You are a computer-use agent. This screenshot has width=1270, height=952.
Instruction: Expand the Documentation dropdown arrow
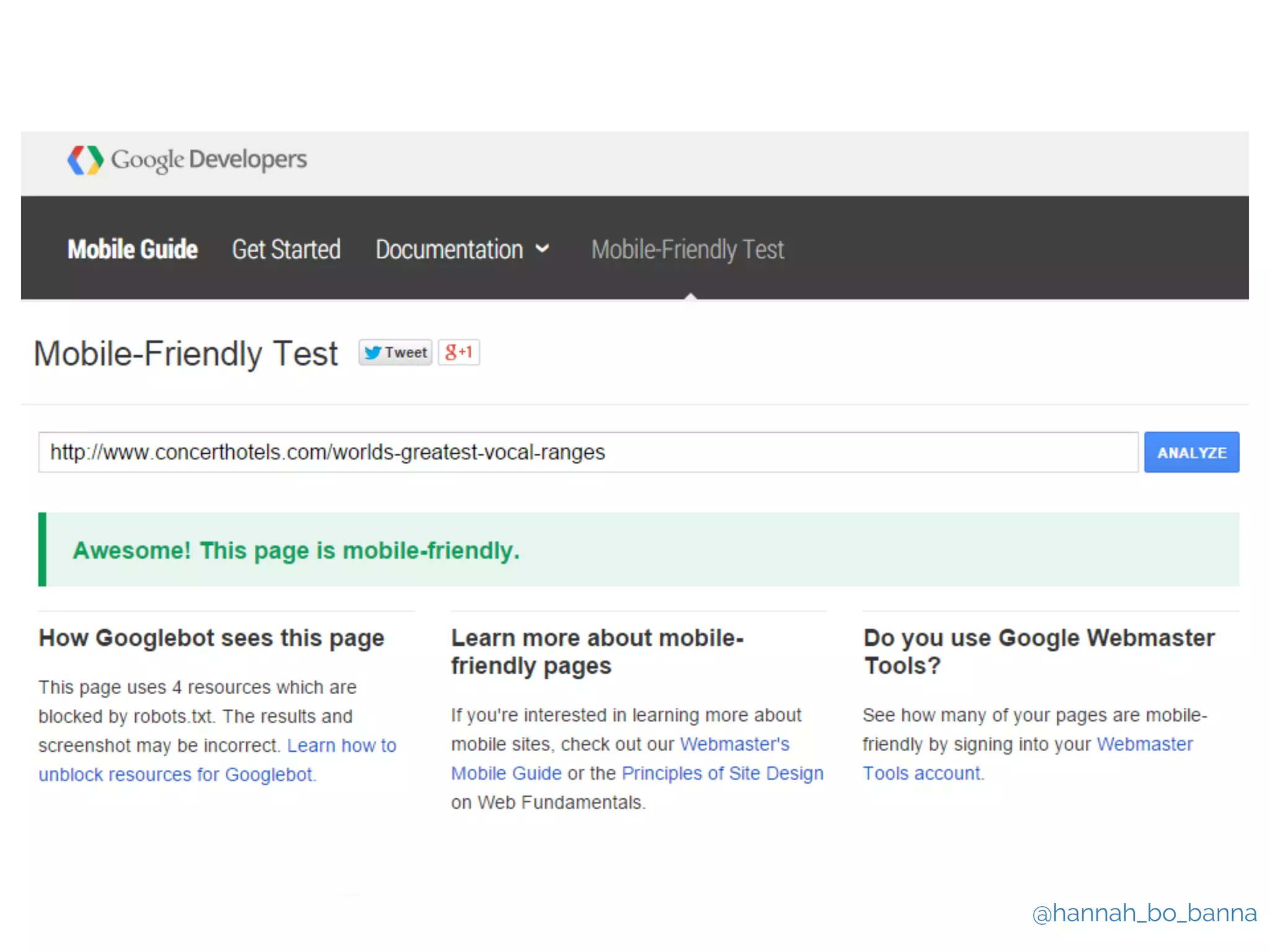[543, 249]
